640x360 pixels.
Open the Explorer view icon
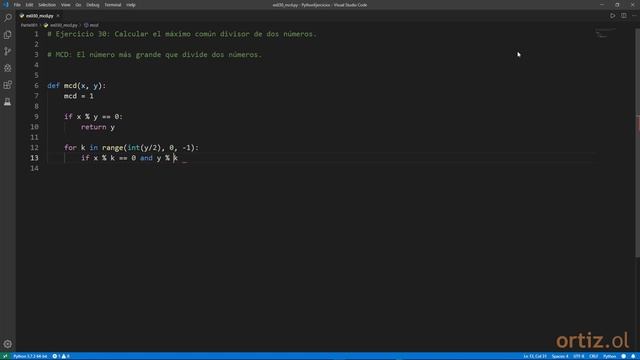pyautogui.click(x=8, y=35)
